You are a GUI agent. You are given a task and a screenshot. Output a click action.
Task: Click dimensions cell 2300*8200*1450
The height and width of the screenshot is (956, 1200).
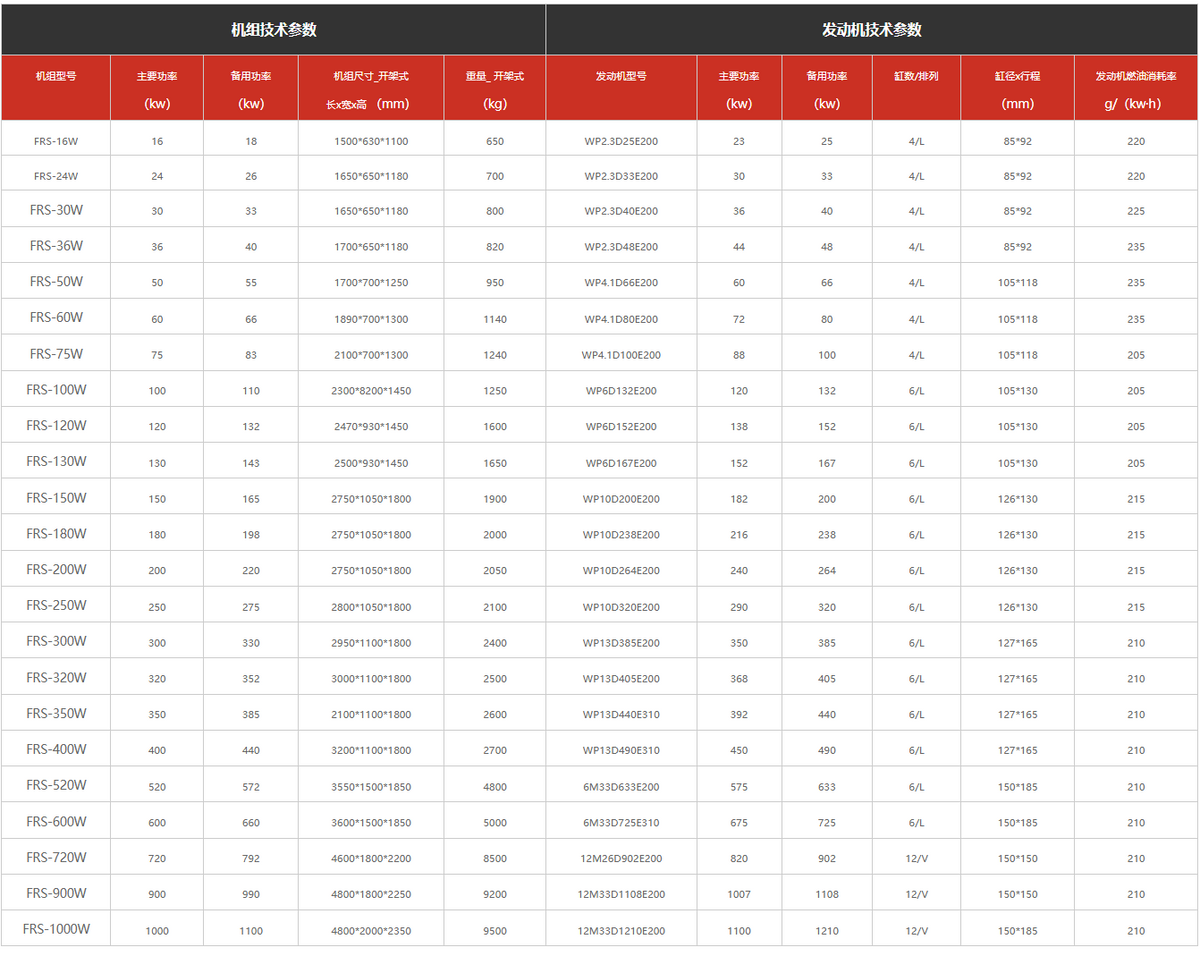click(x=371, y=391)
